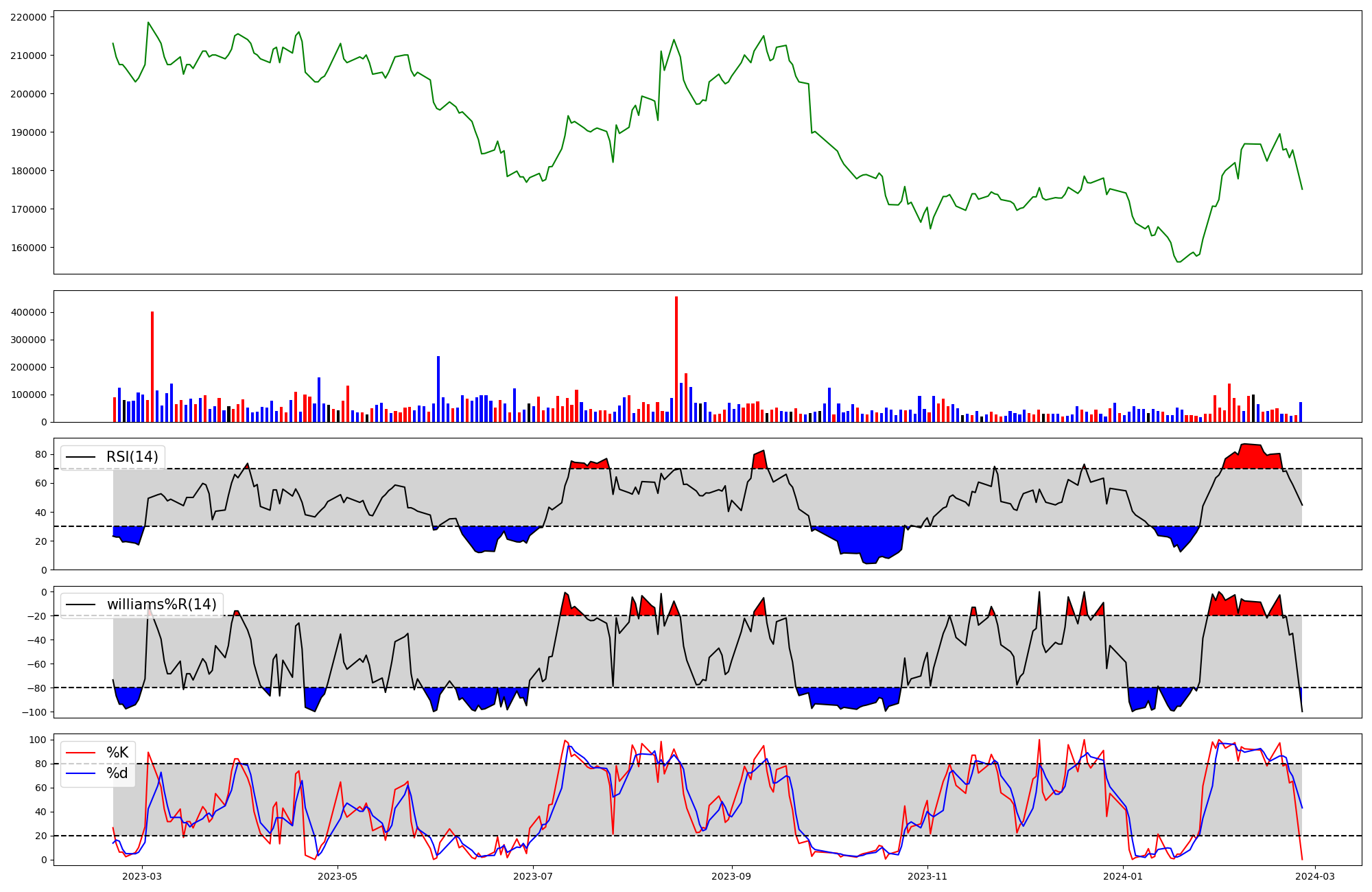Click the 80 tick on the RSI axis

pos(41,454)
